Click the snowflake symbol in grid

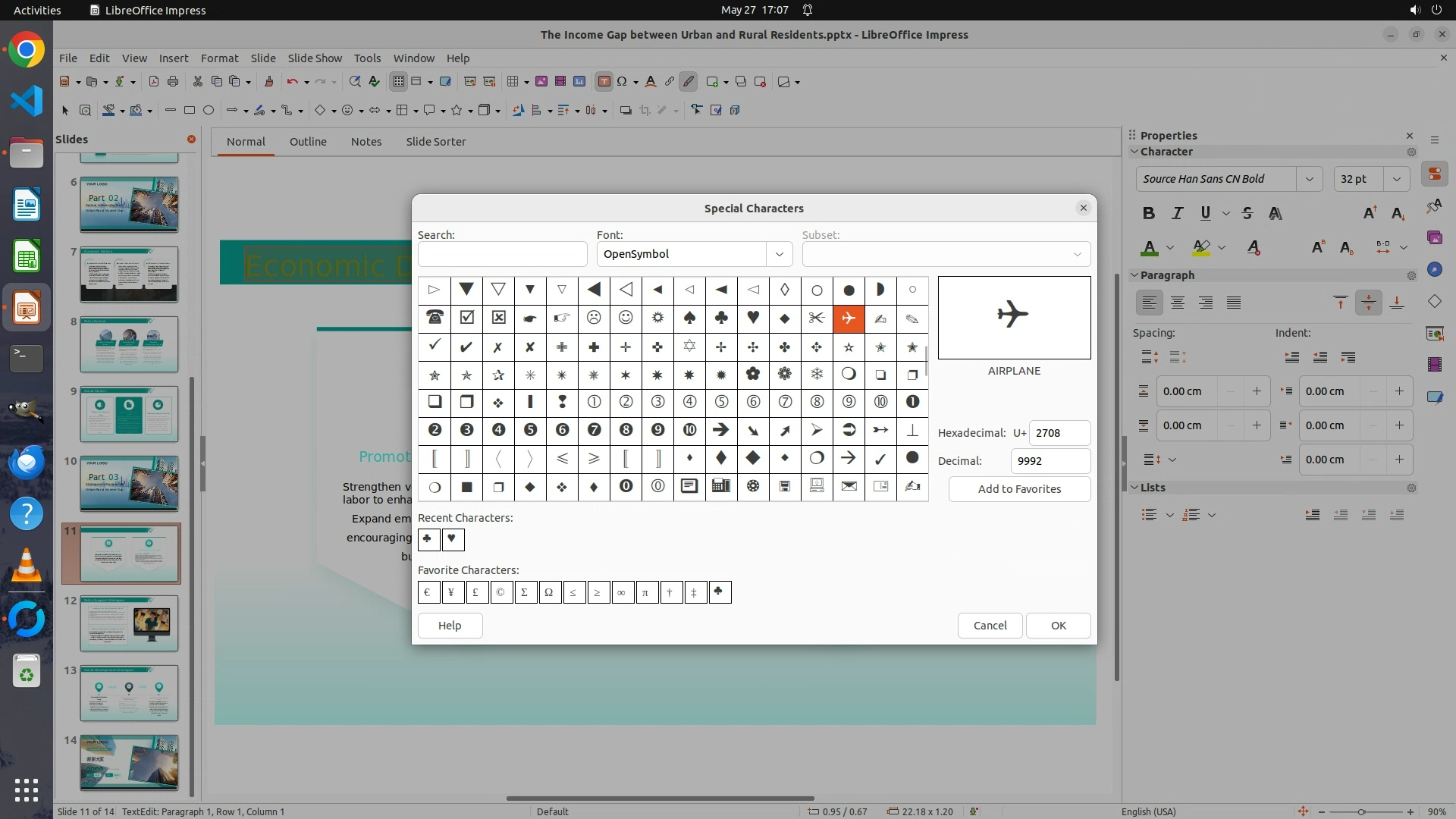(x=817, y=374)
